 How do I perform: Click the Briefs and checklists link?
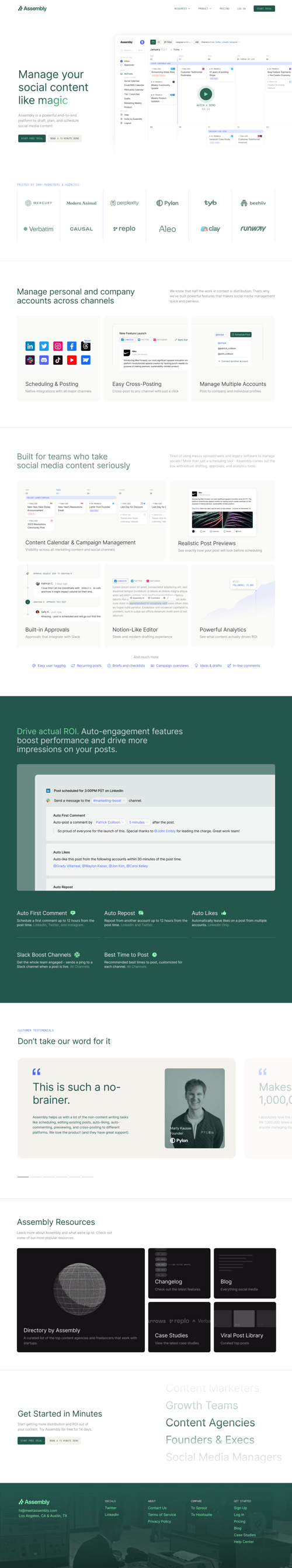click(126, 666)
